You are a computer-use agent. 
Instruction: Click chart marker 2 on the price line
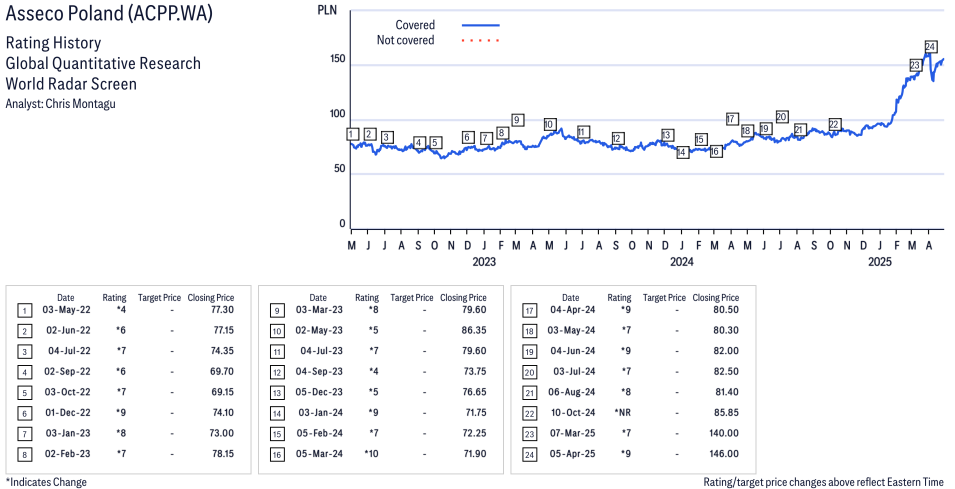pos(370,135)
